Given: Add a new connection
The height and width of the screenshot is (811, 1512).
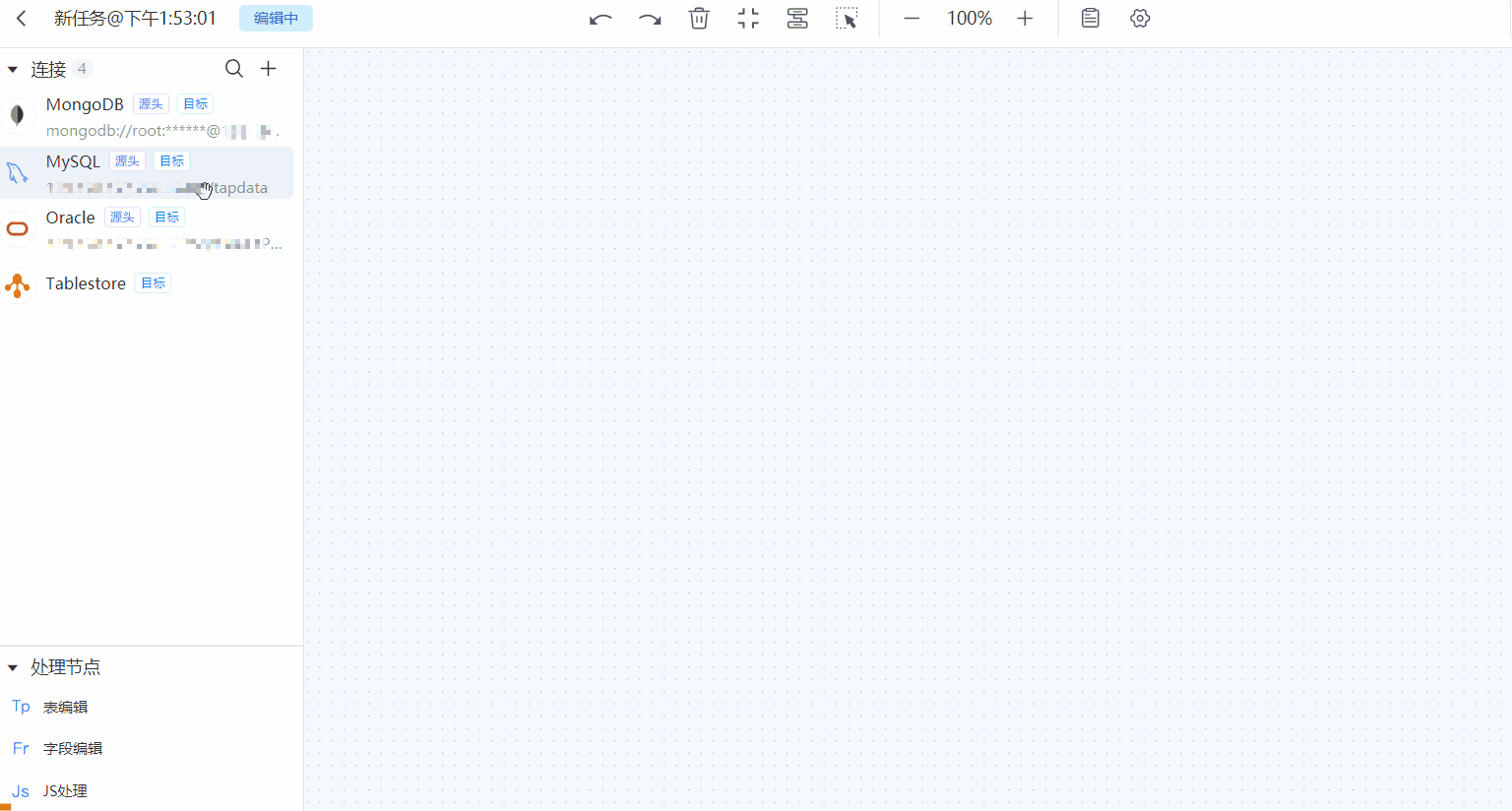Looking at the screenshot, I should tap(268, 68).
